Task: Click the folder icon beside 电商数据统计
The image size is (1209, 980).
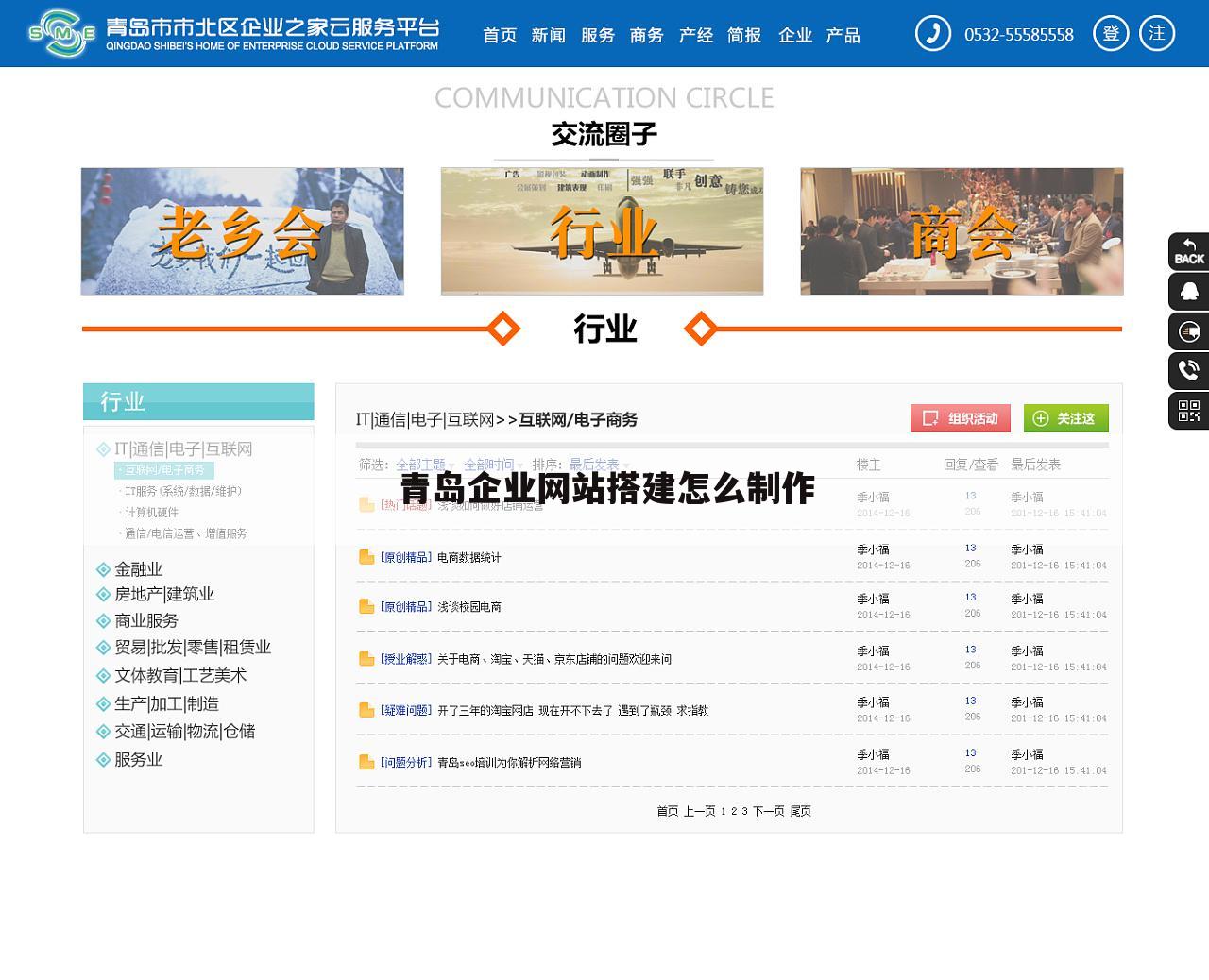Action: point(366,556)
